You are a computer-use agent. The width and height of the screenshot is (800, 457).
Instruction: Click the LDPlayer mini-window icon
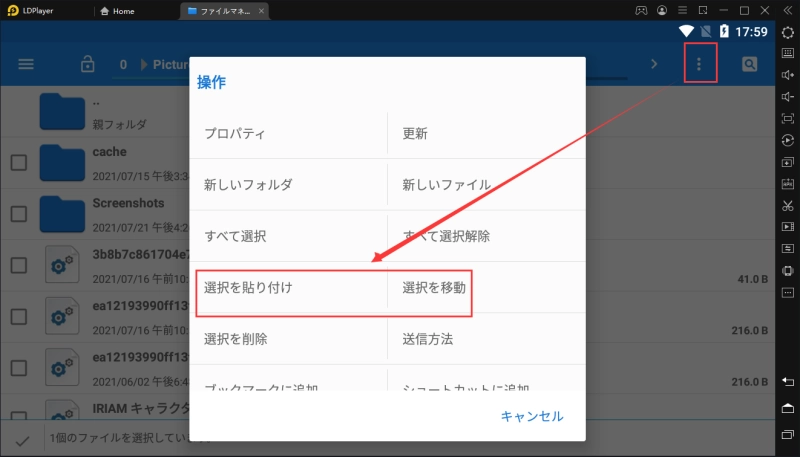tap(703, 10)
